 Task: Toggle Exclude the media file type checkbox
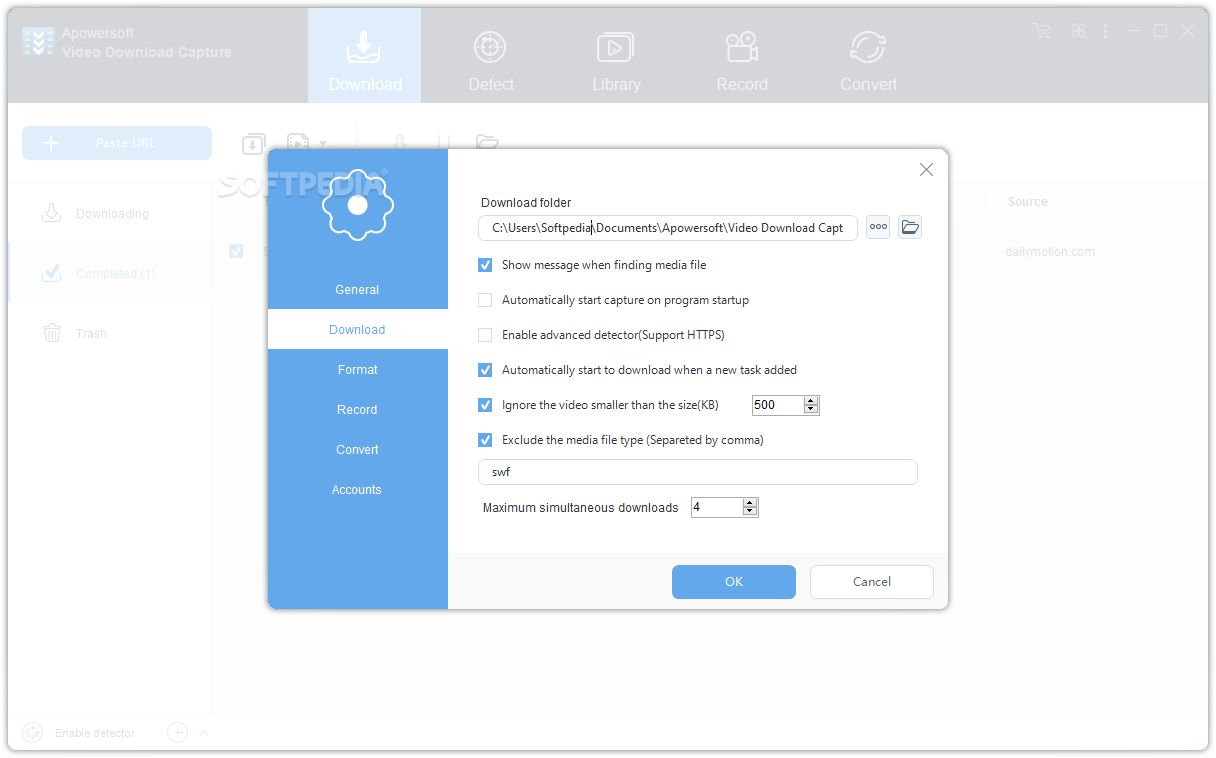point(485,440)
